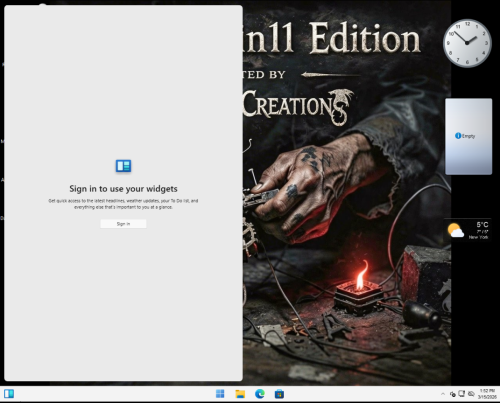Click the muted speaker tray icon
This screenshot has width=500, height=403.
point(471,394)
